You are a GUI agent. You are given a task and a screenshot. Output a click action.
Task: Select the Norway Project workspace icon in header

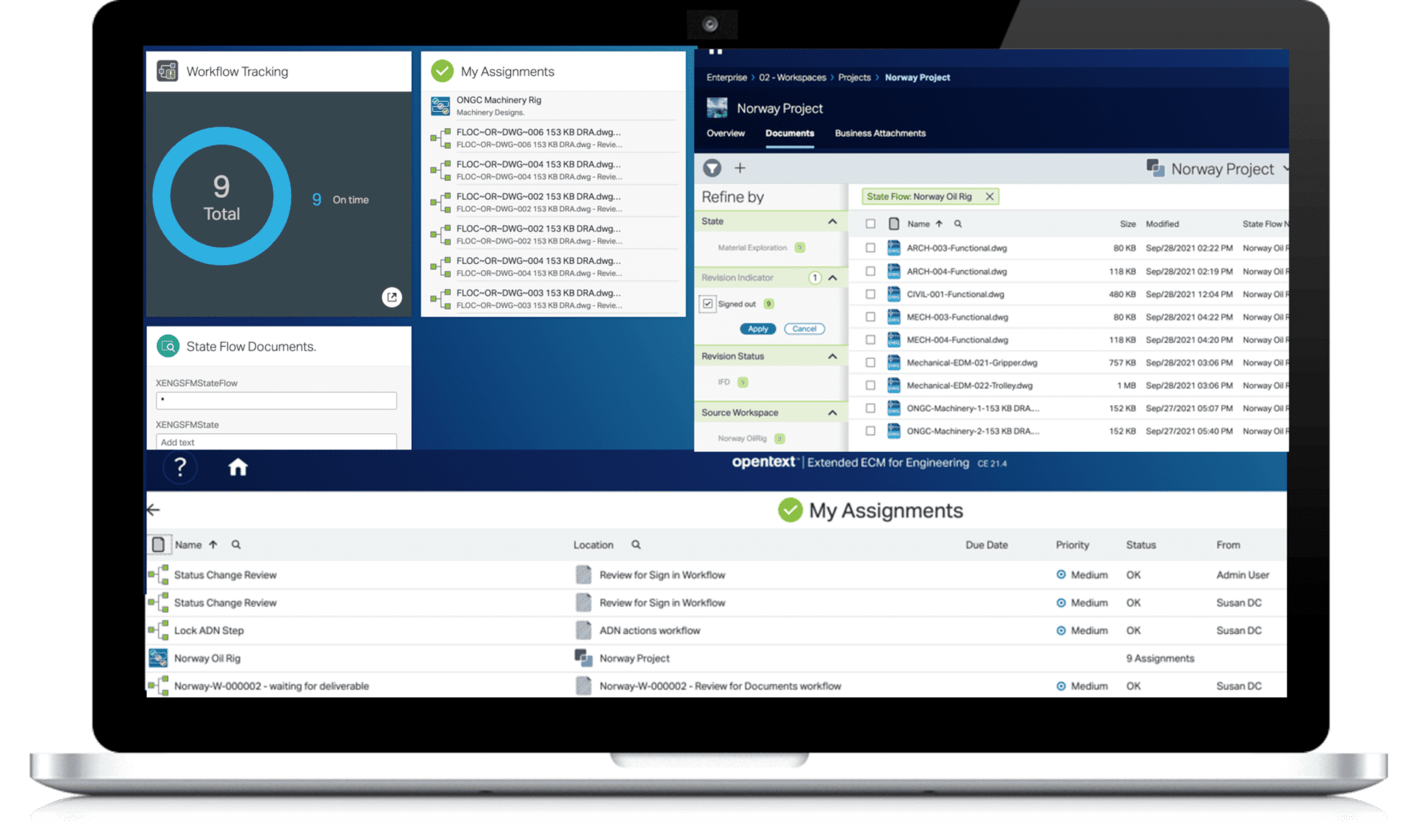(1157, 168)
